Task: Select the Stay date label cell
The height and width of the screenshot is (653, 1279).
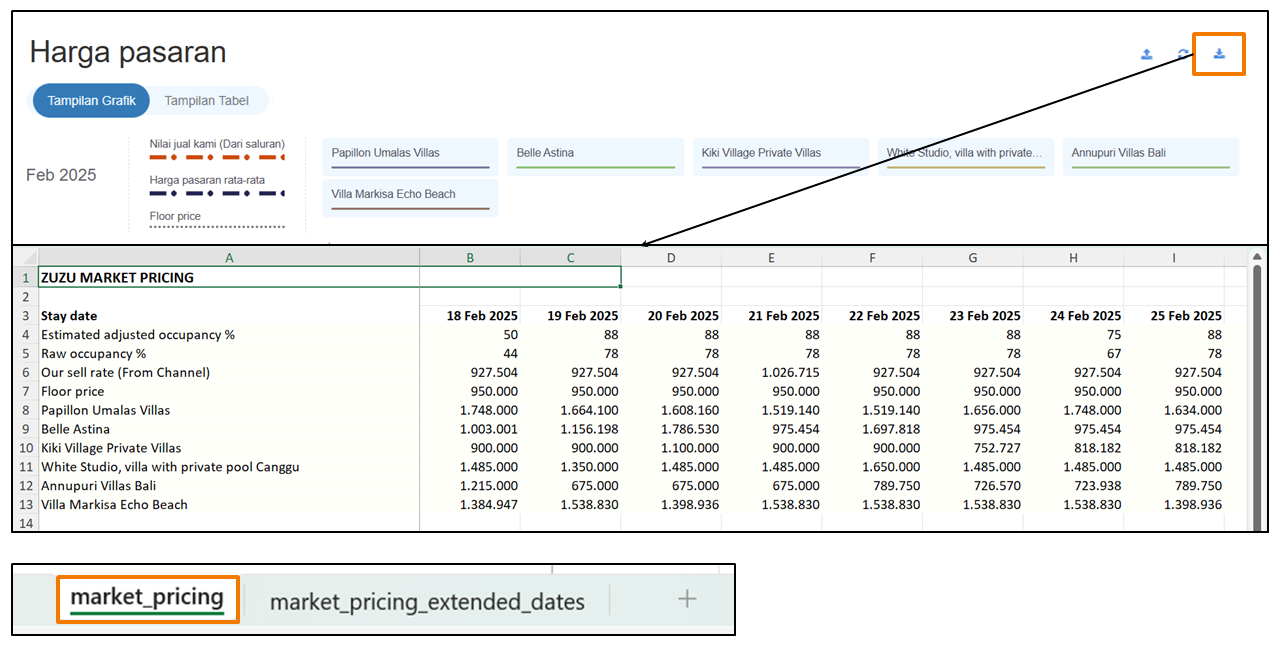Action: tap(229, 316)
